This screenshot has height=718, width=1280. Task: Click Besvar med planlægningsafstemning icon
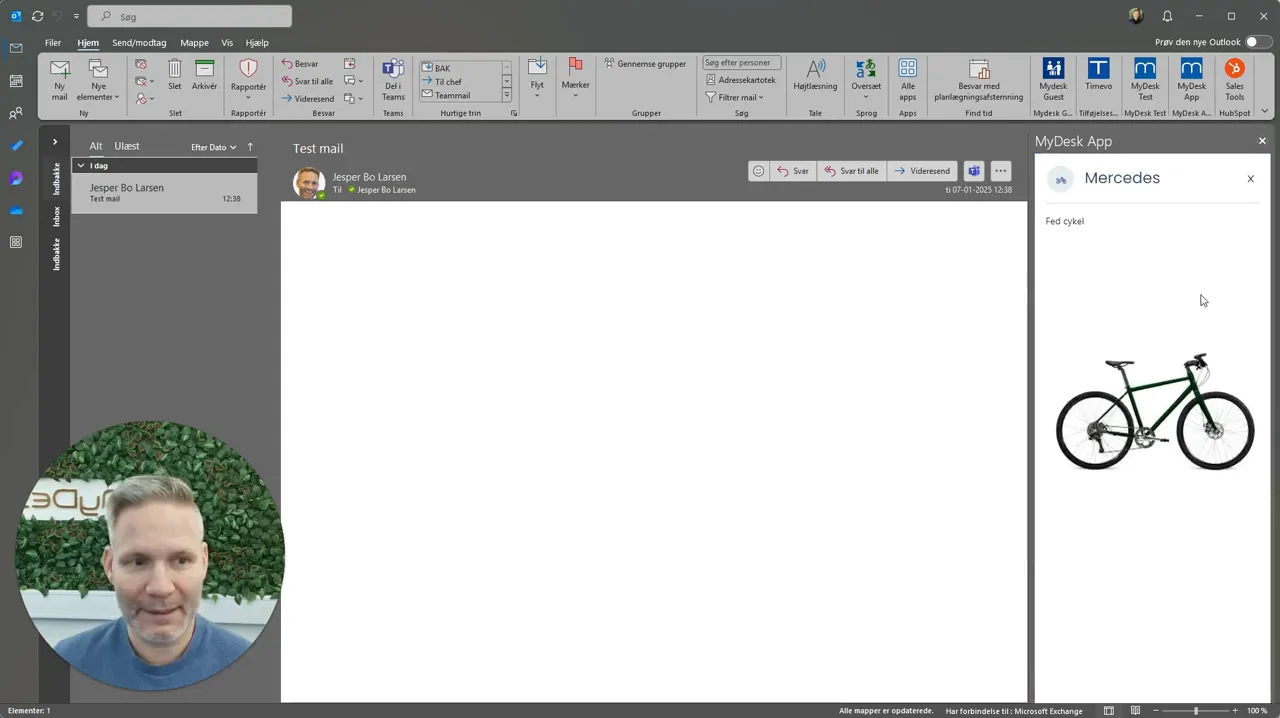(x=979, y=69)
